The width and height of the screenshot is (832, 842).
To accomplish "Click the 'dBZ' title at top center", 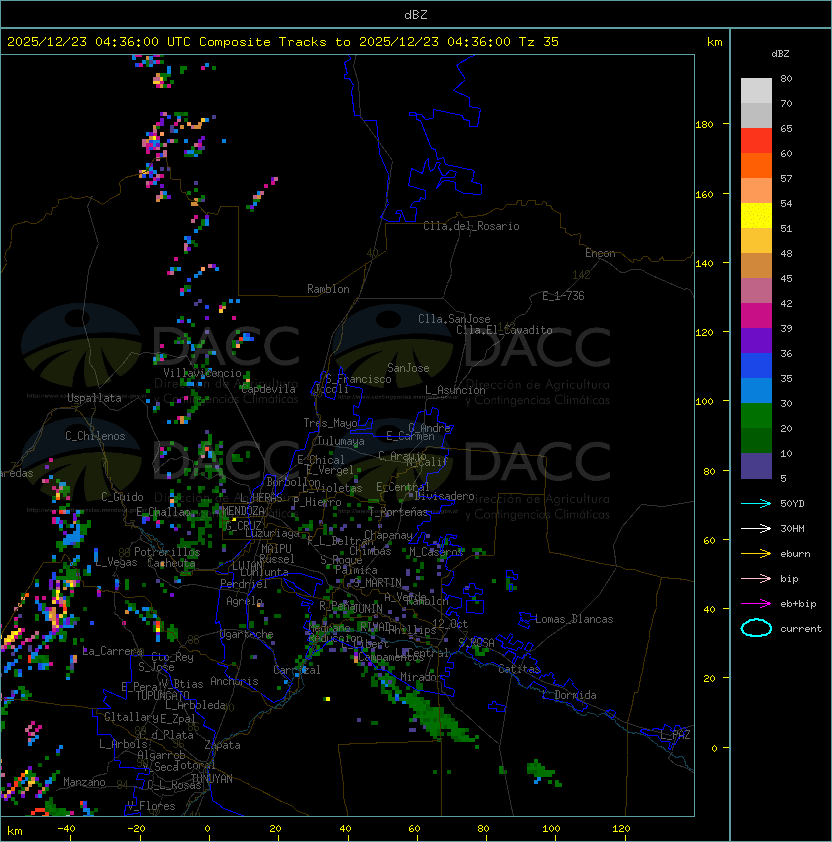I will click(x=416, y=15).
